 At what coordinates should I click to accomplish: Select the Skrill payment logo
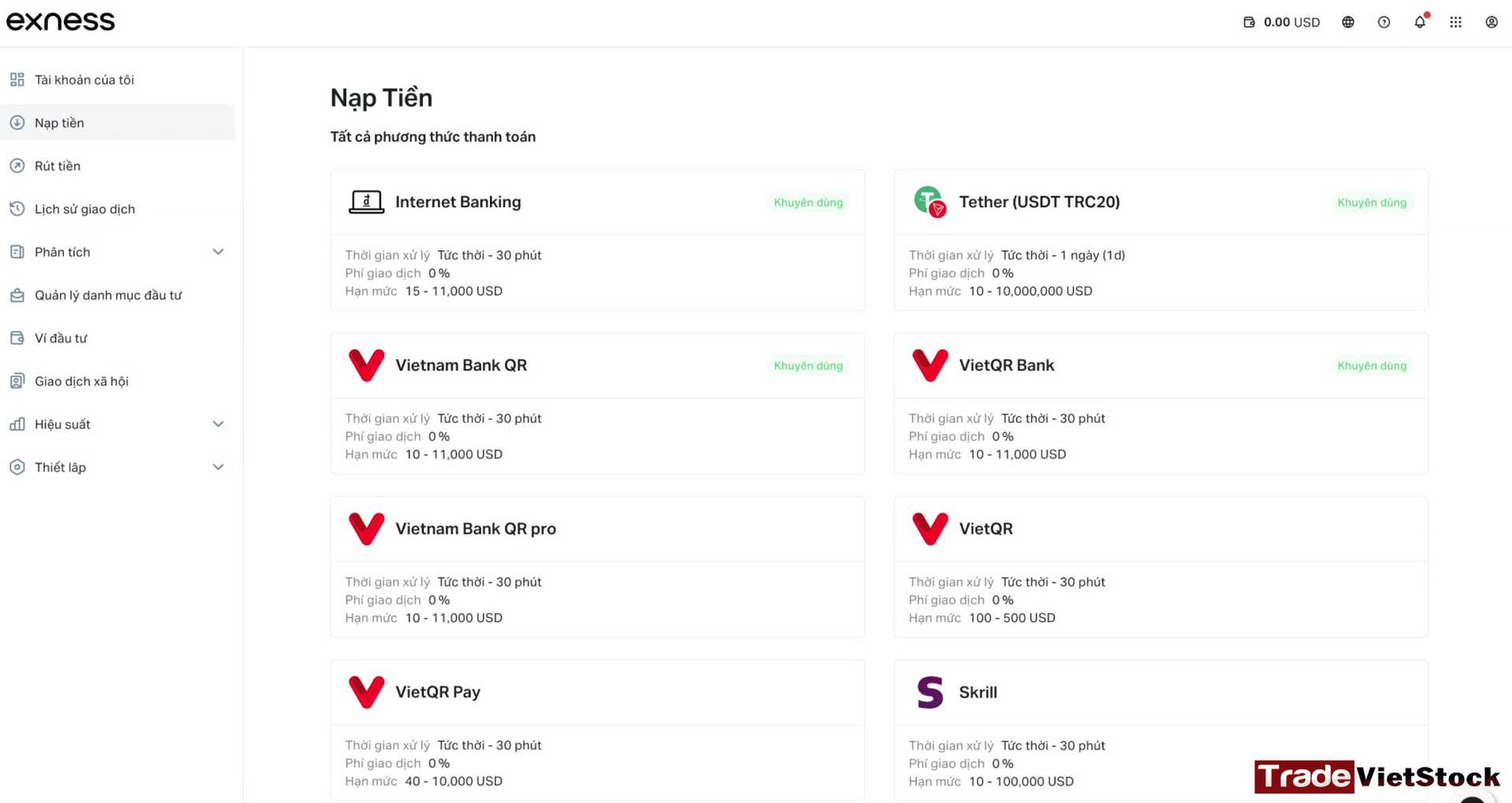coord(930,692)
